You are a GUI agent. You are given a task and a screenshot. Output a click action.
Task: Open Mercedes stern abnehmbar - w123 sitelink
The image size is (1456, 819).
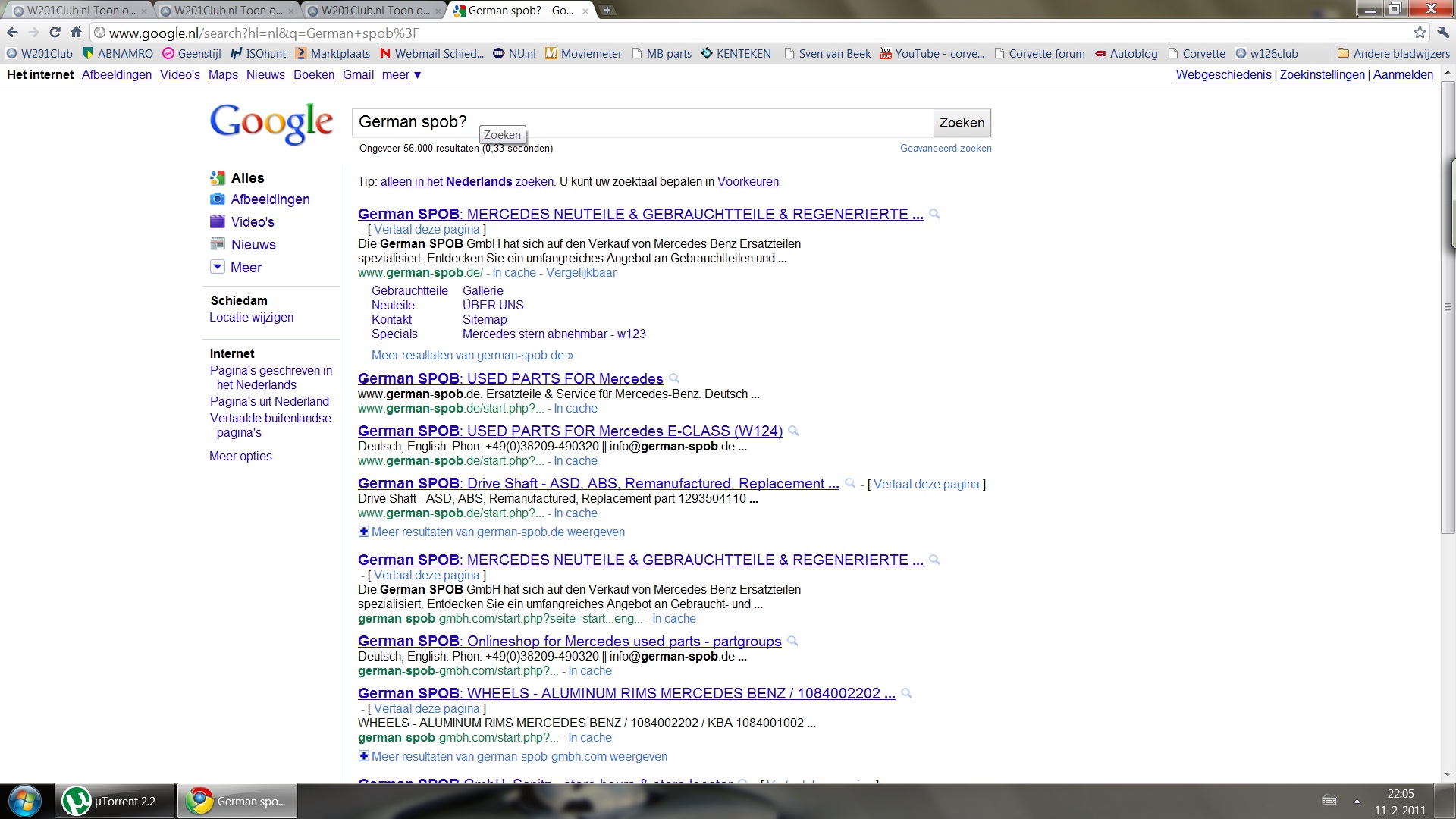tap(554, 334)
